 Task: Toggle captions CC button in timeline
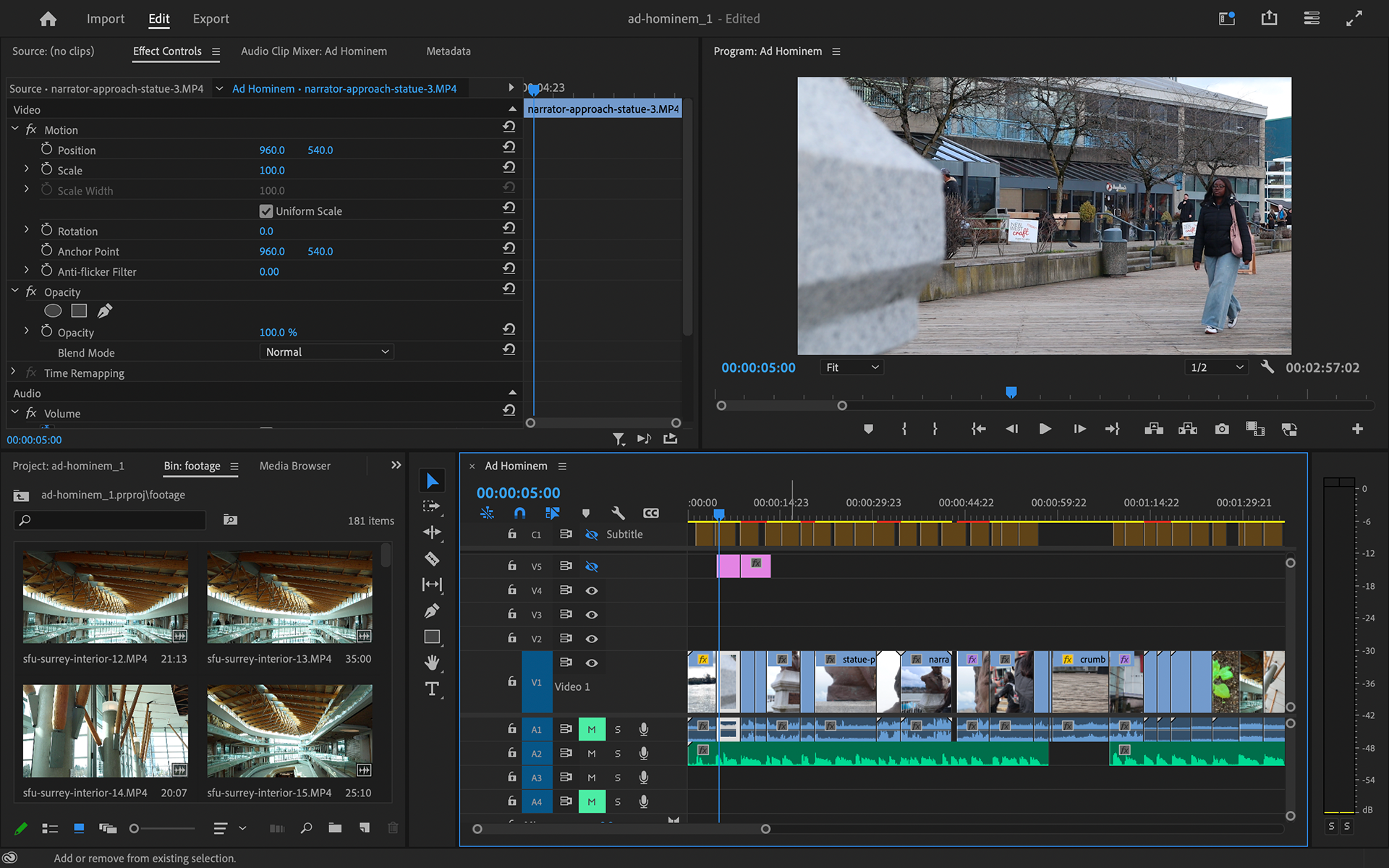(x=651, y=513)
